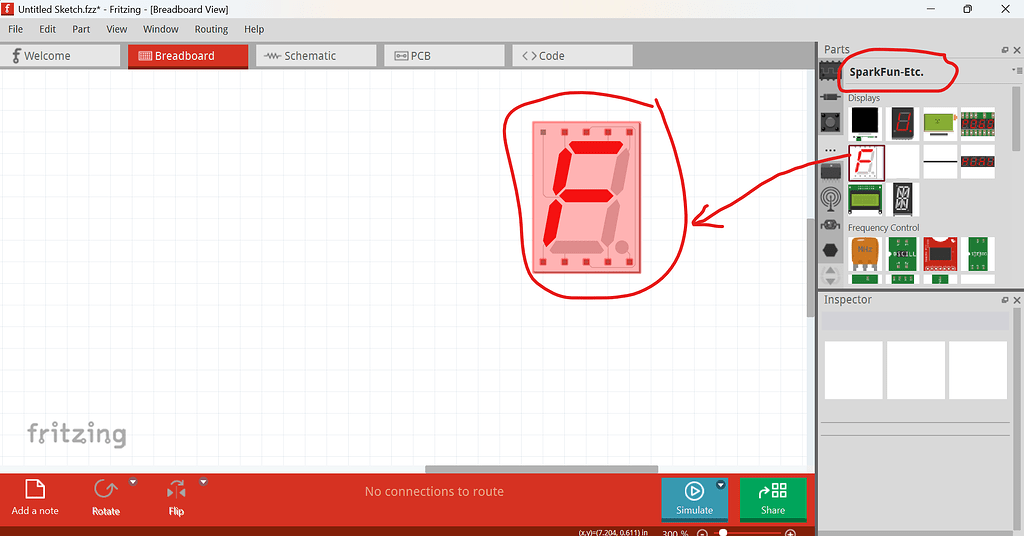The height and width of the screenshot is (536, 1024).
Task: Click the Displays category heading
Action: 864,98
